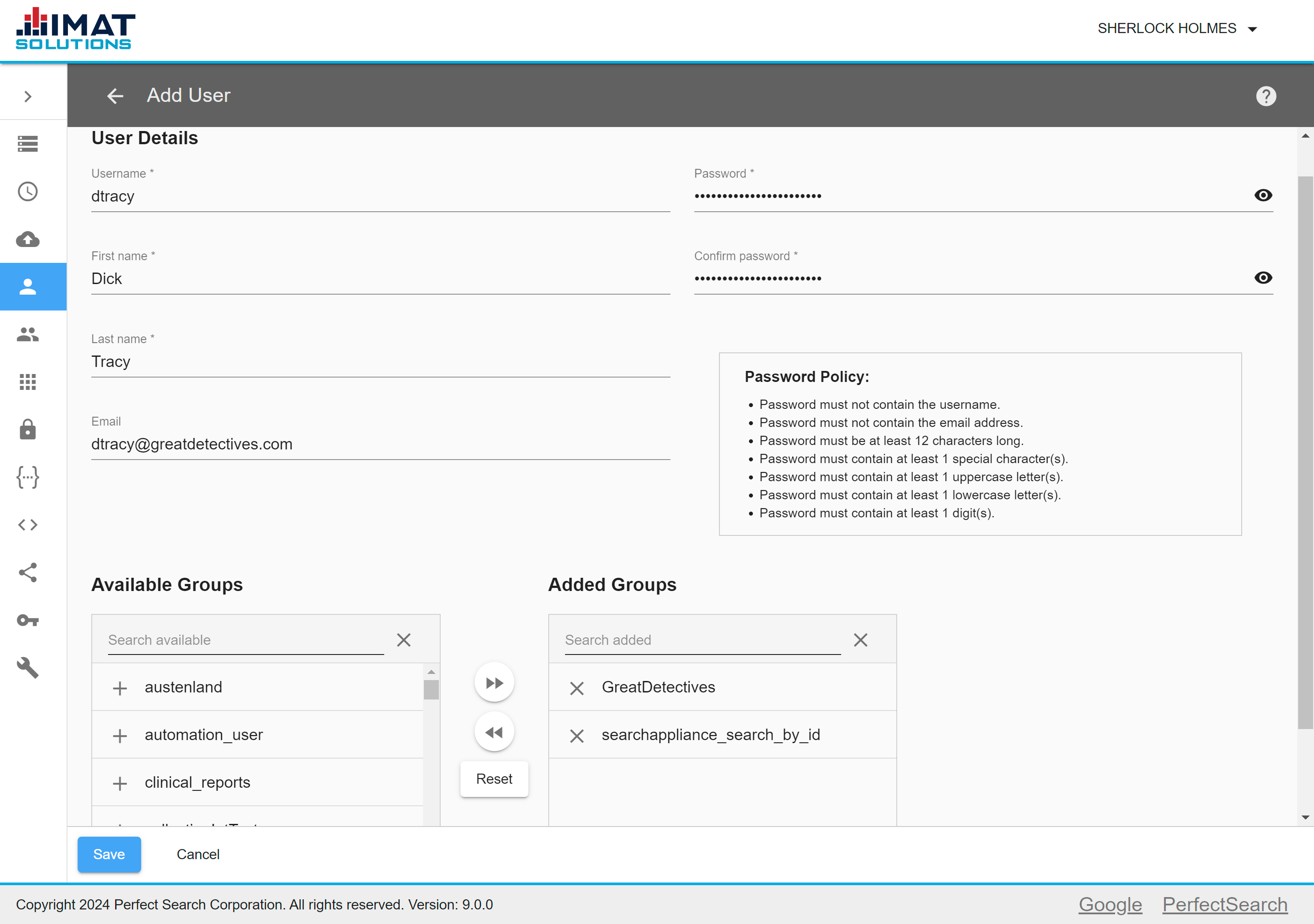Open the padlock security icon in sidebar
1314x924 pixels.
(27, 429)
